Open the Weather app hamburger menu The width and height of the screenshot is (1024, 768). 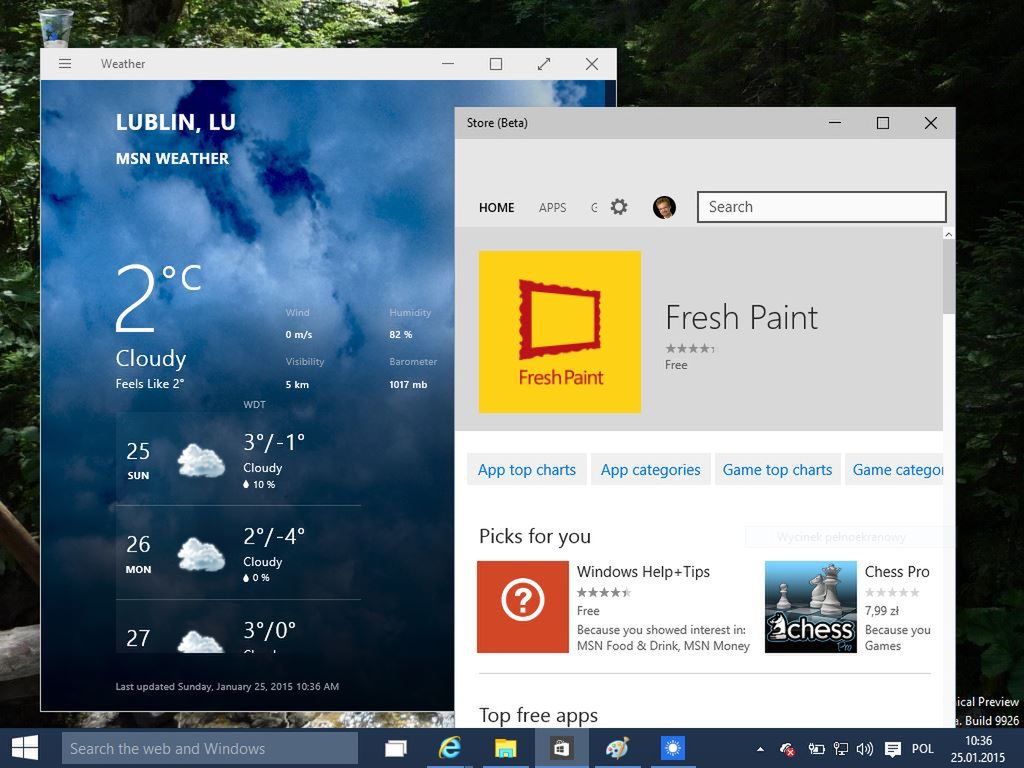click(x=65, y=63)
